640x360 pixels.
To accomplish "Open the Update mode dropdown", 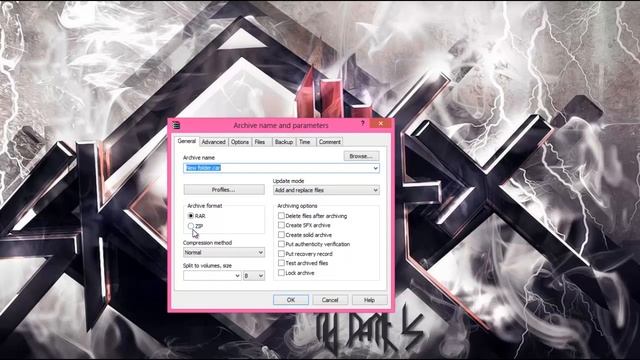I will (326, 190).
